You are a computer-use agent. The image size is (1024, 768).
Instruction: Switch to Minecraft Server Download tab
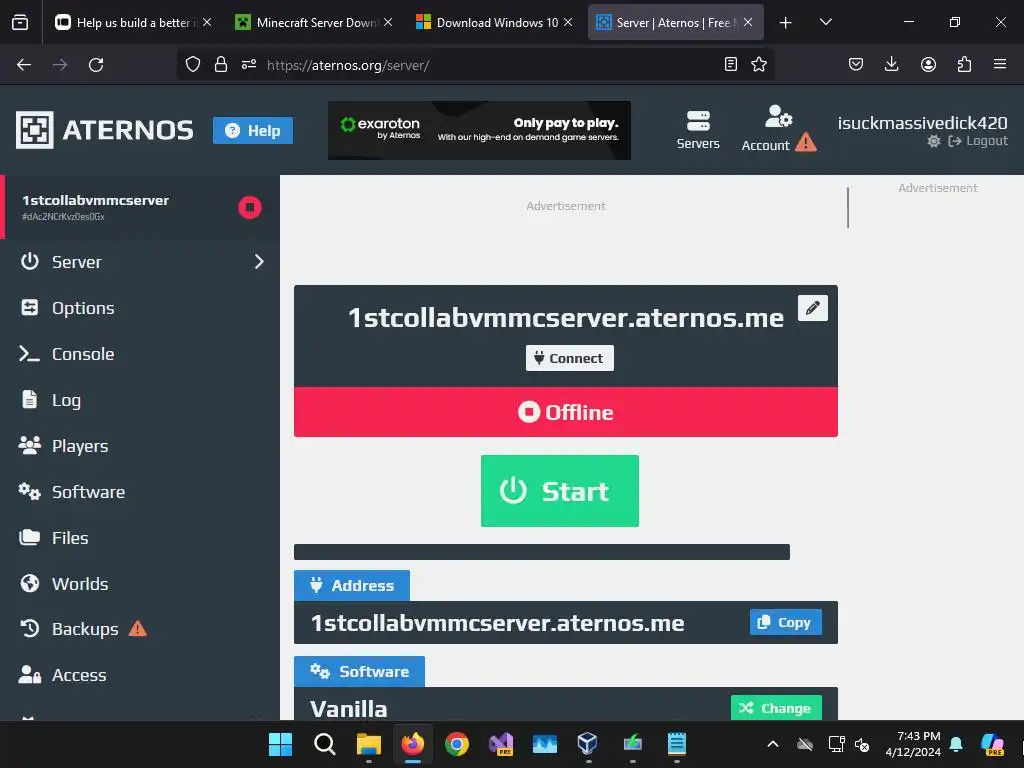(x=313, y=22)
